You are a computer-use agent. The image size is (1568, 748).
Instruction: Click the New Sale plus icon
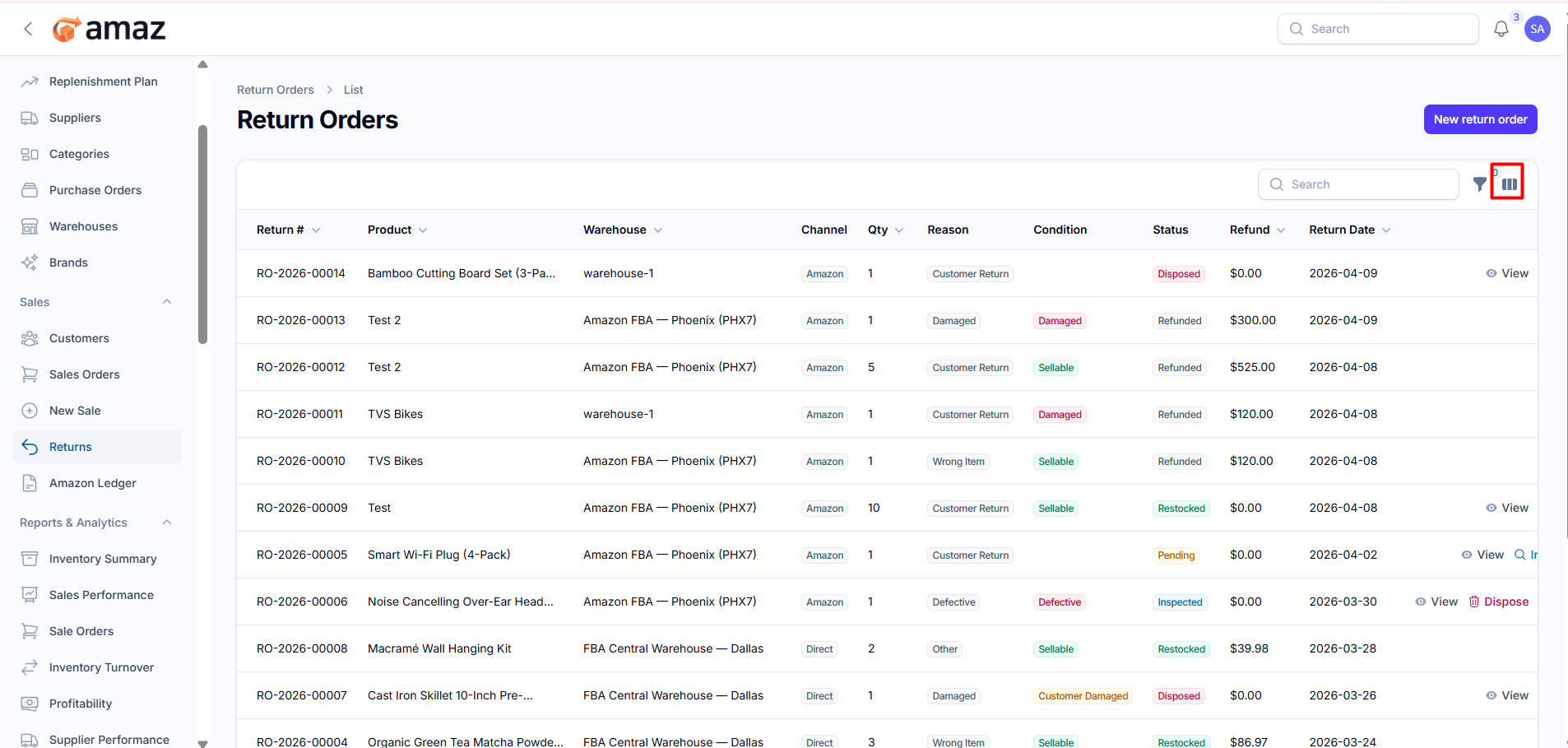[30, 411]
